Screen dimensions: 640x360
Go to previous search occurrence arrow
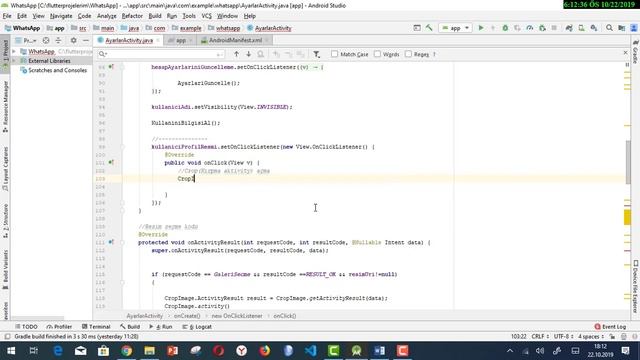click(x=236, y=54)
